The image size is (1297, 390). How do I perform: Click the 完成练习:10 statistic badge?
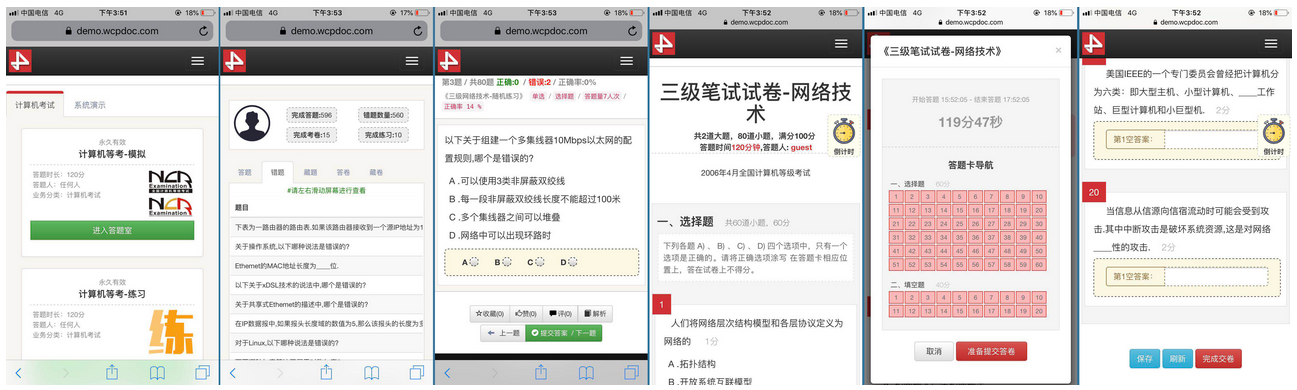(383, 135)
